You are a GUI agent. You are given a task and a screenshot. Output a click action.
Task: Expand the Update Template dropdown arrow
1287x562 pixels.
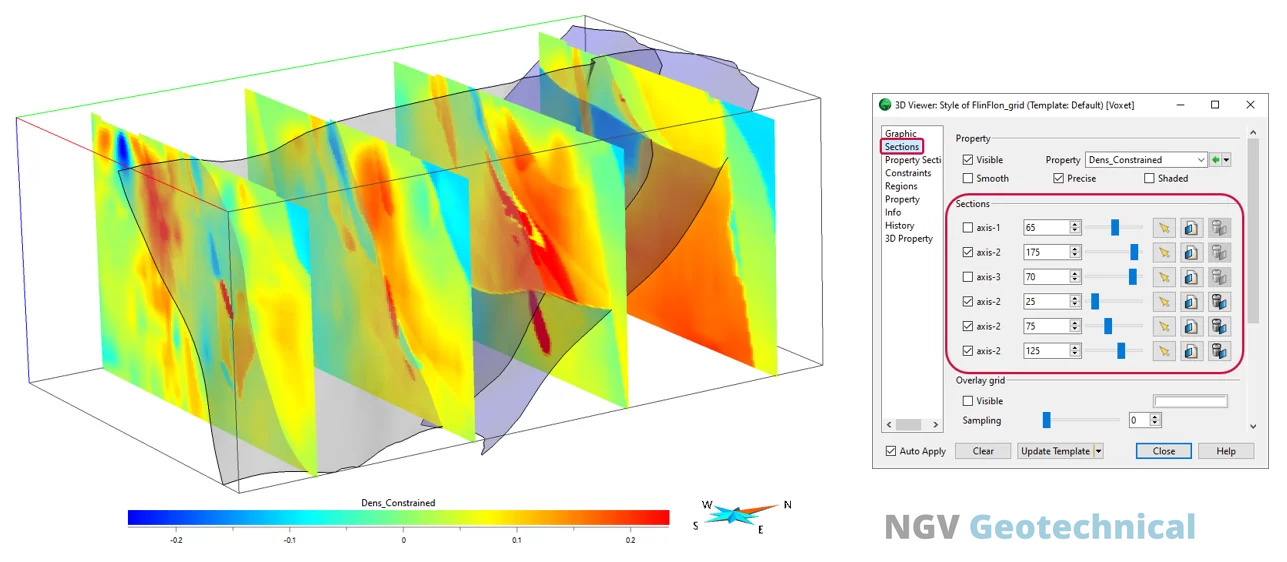point(1099,451)
